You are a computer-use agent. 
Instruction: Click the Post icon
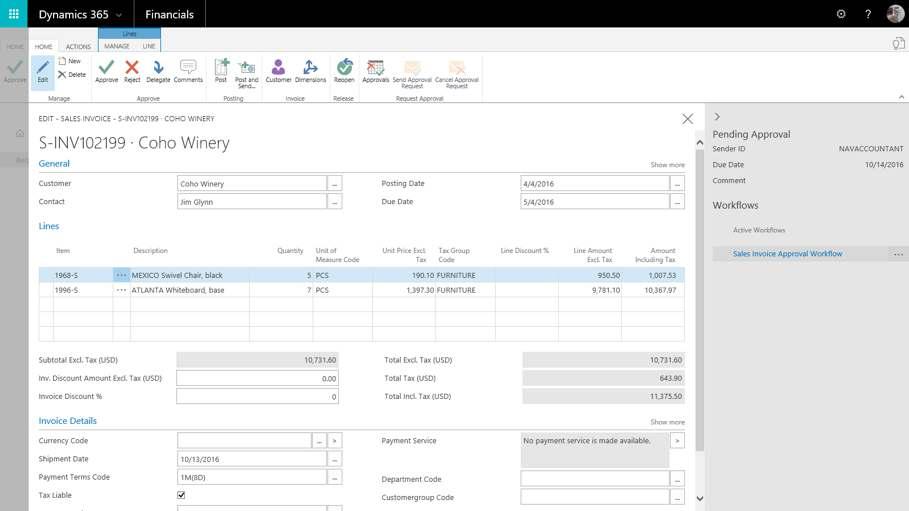(x=221, y=71)
